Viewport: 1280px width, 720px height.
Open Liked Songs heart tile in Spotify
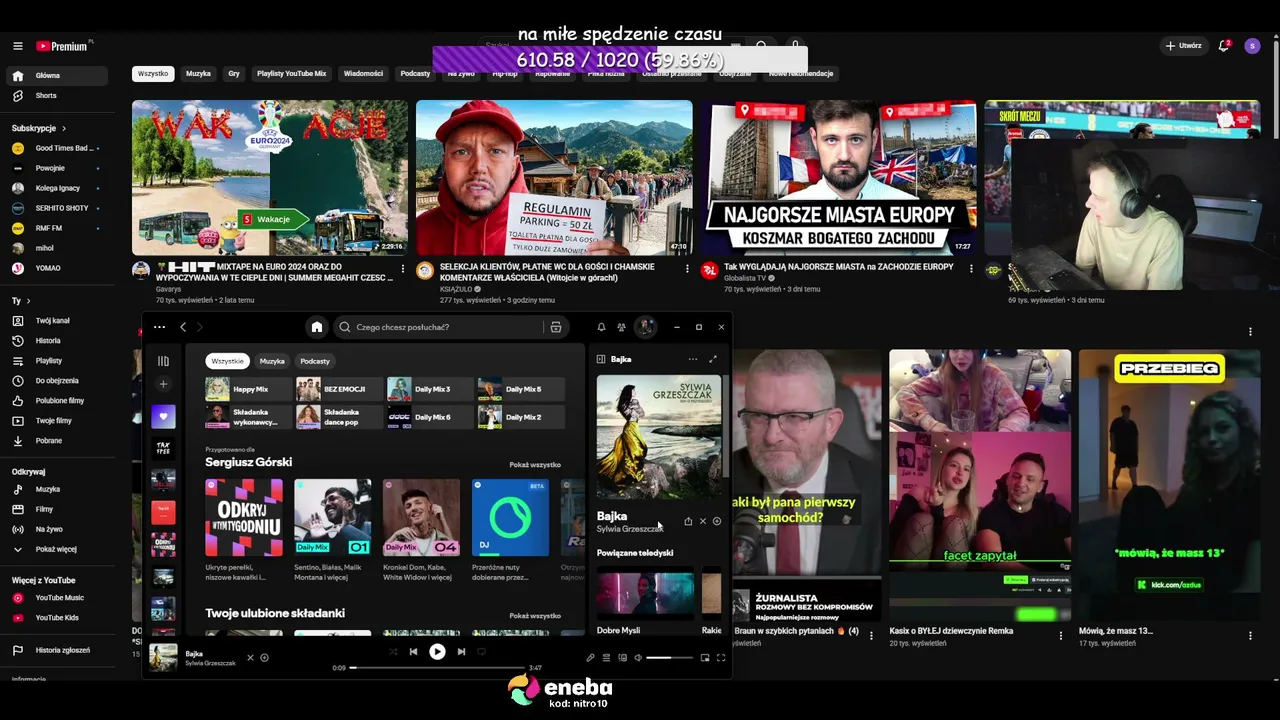point(163,416)
